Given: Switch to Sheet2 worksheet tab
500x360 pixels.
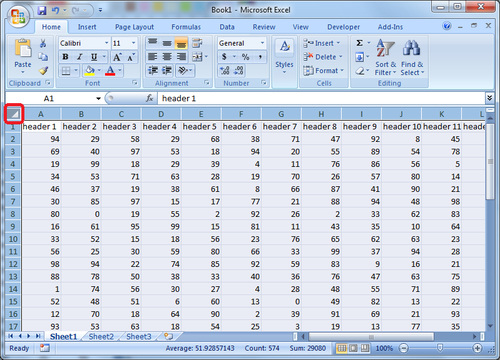Looking at the screenshot, I should [x=101, y=337].
